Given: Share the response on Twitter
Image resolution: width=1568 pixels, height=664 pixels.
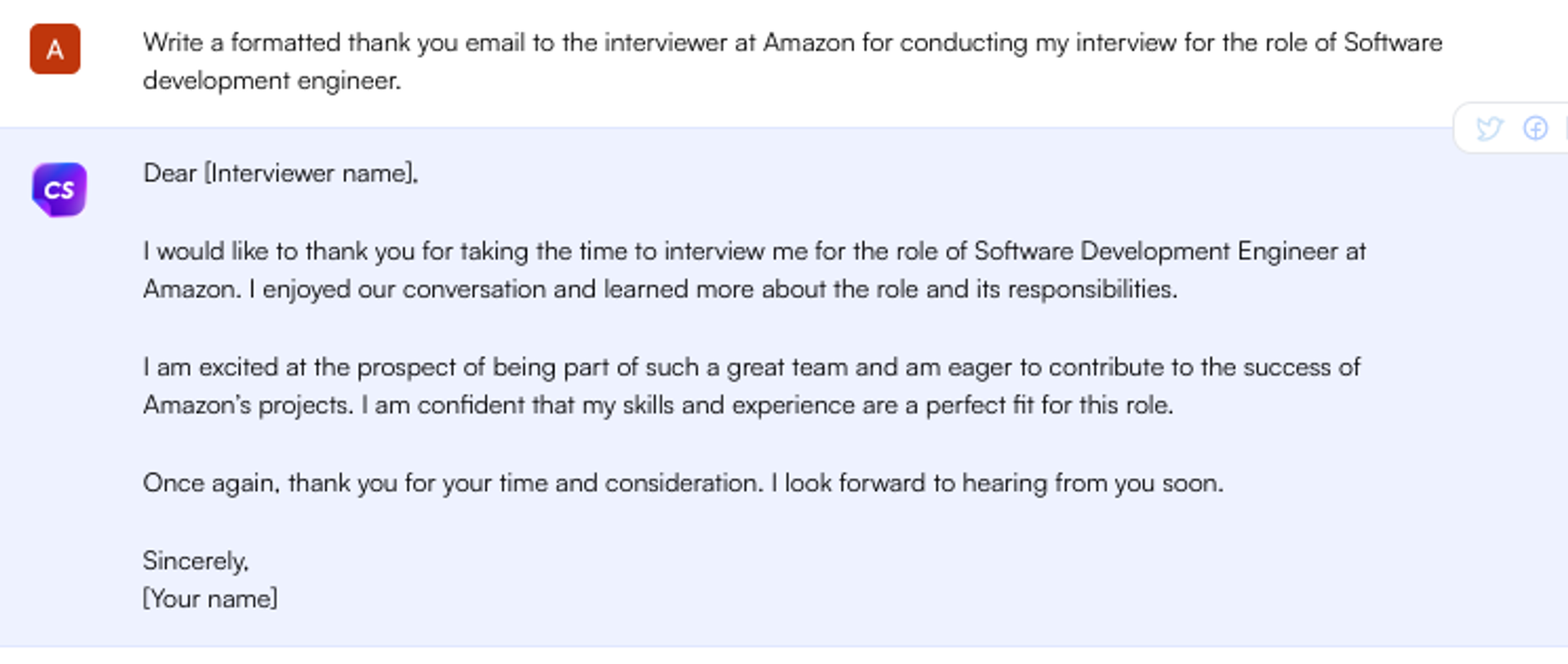Looking at the screenshot, I should (x=1488, y=128).
